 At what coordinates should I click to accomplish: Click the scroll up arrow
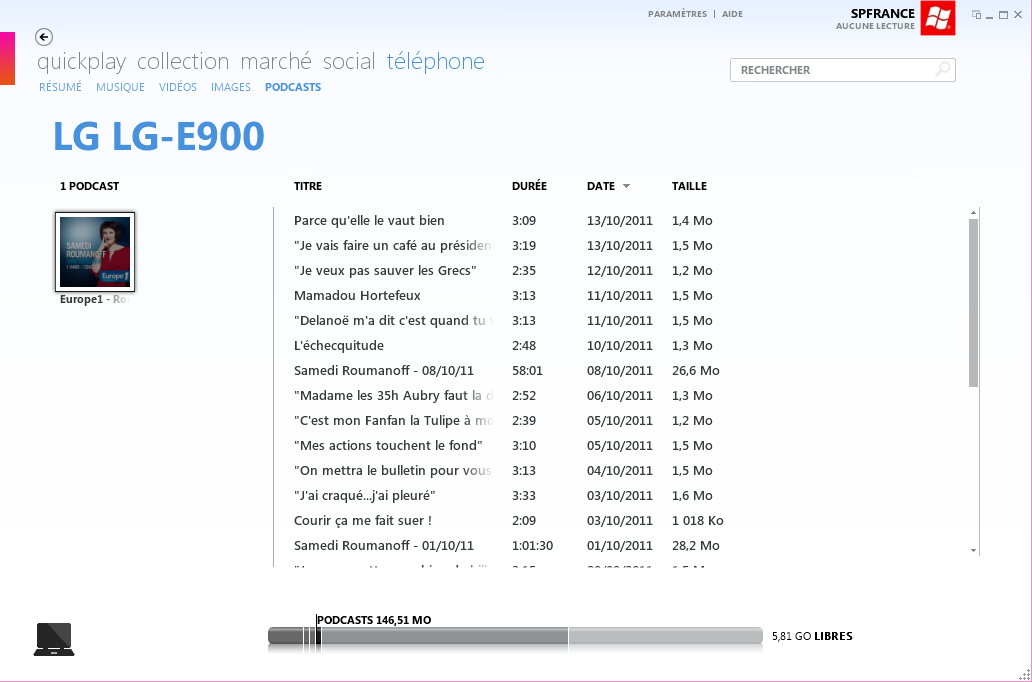973,213
